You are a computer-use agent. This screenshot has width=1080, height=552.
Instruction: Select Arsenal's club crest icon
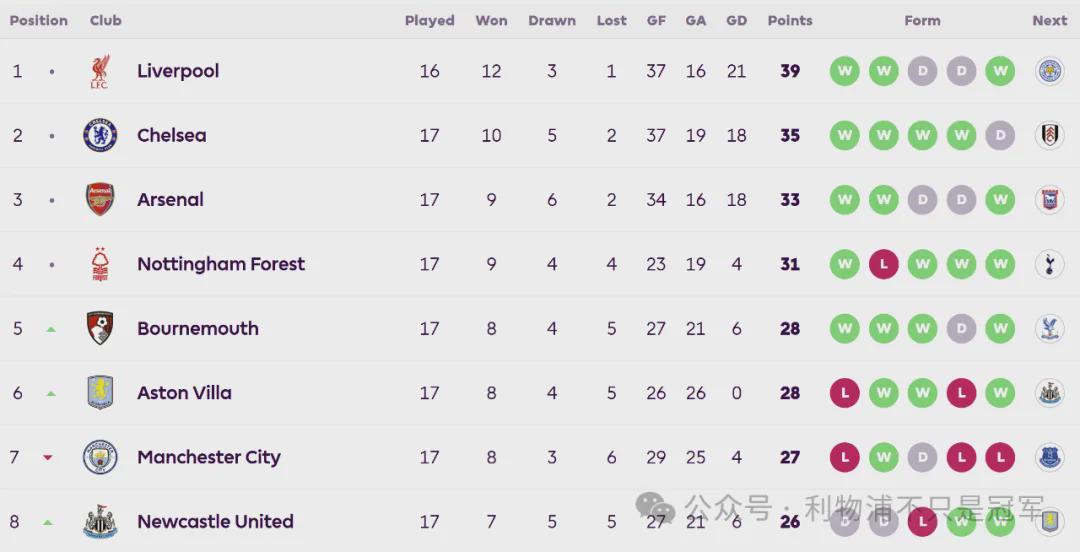[x=100, y=200]
